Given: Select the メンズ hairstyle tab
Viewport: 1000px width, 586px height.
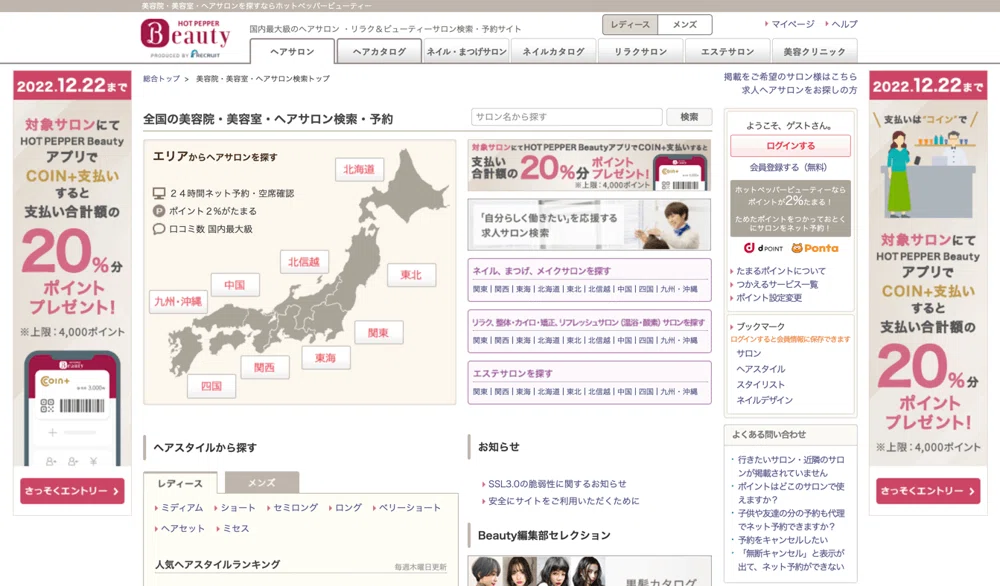Looking at the screenshot, I should coord(262,483).
